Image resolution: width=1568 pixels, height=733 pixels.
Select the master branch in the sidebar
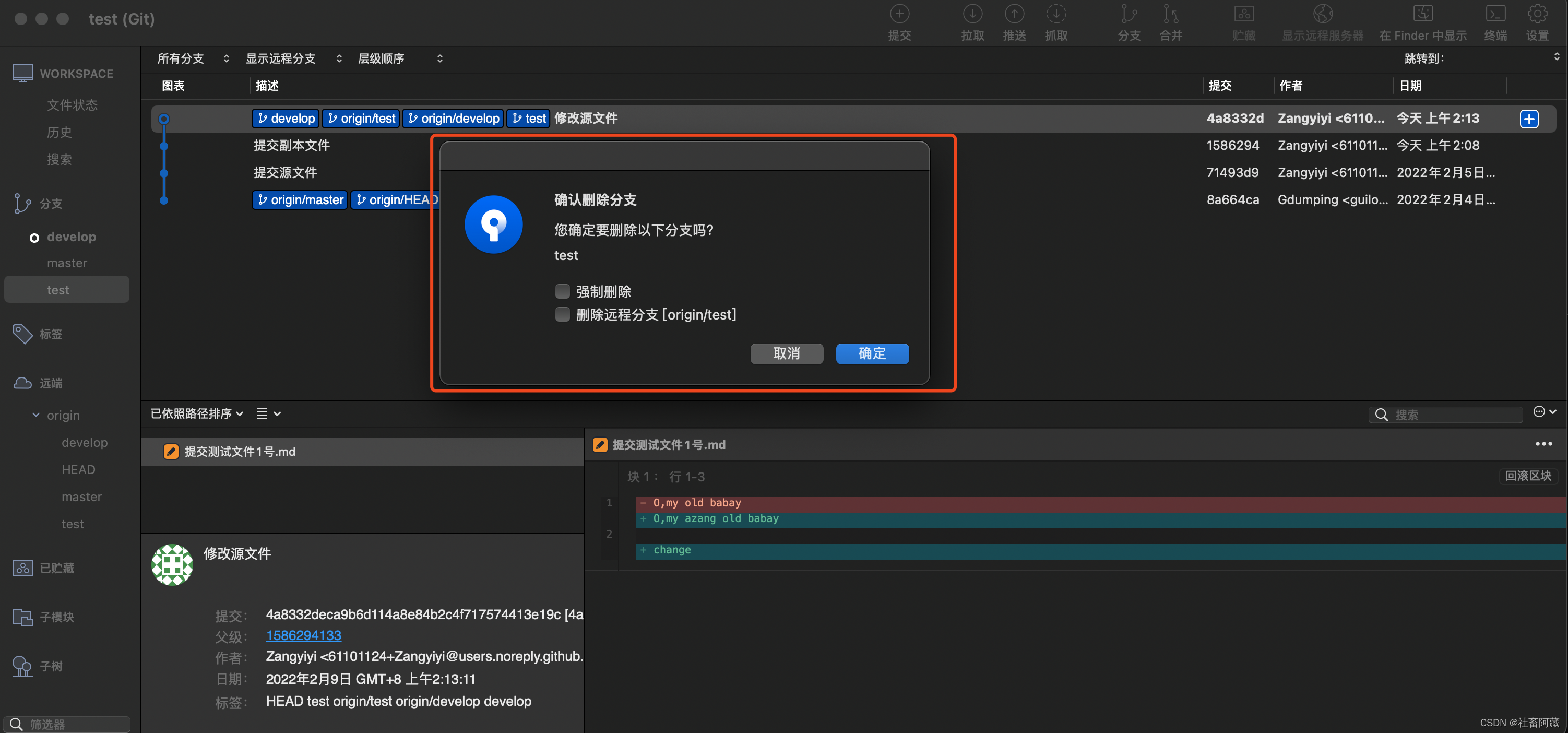pos(67,263)
